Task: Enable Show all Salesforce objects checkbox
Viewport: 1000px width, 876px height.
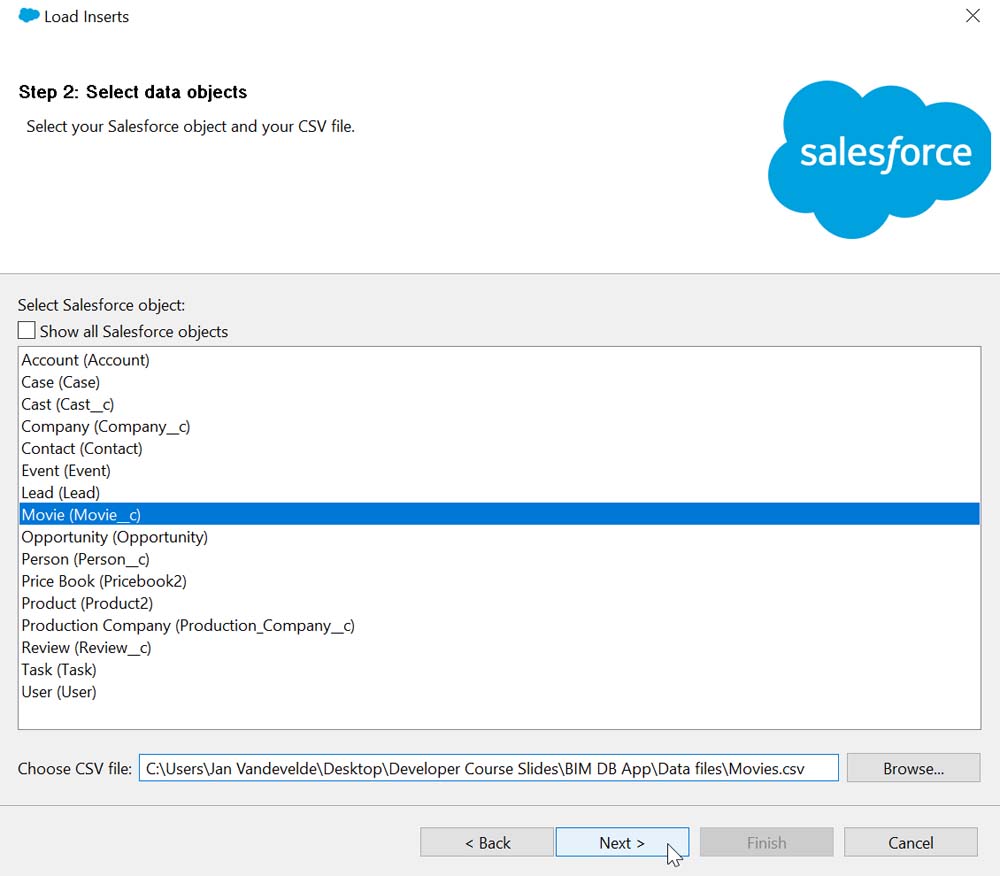Action: (27, 331)
